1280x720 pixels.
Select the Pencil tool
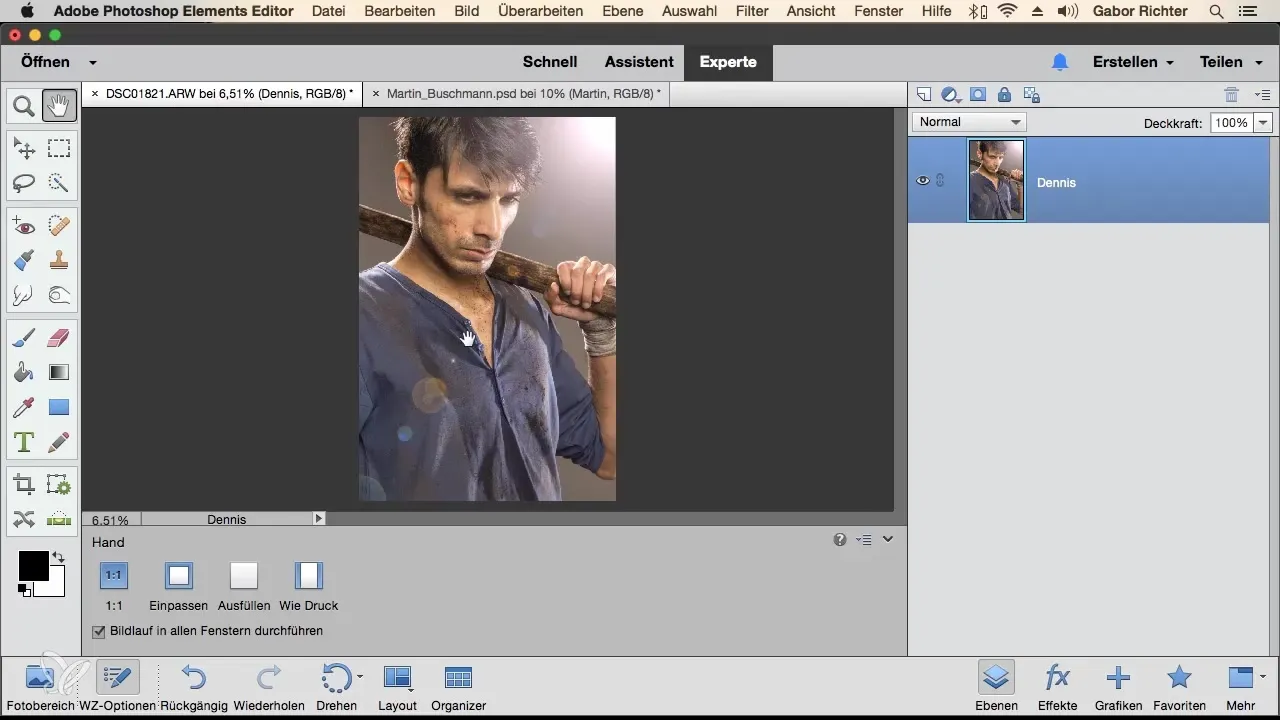[59, 441]
